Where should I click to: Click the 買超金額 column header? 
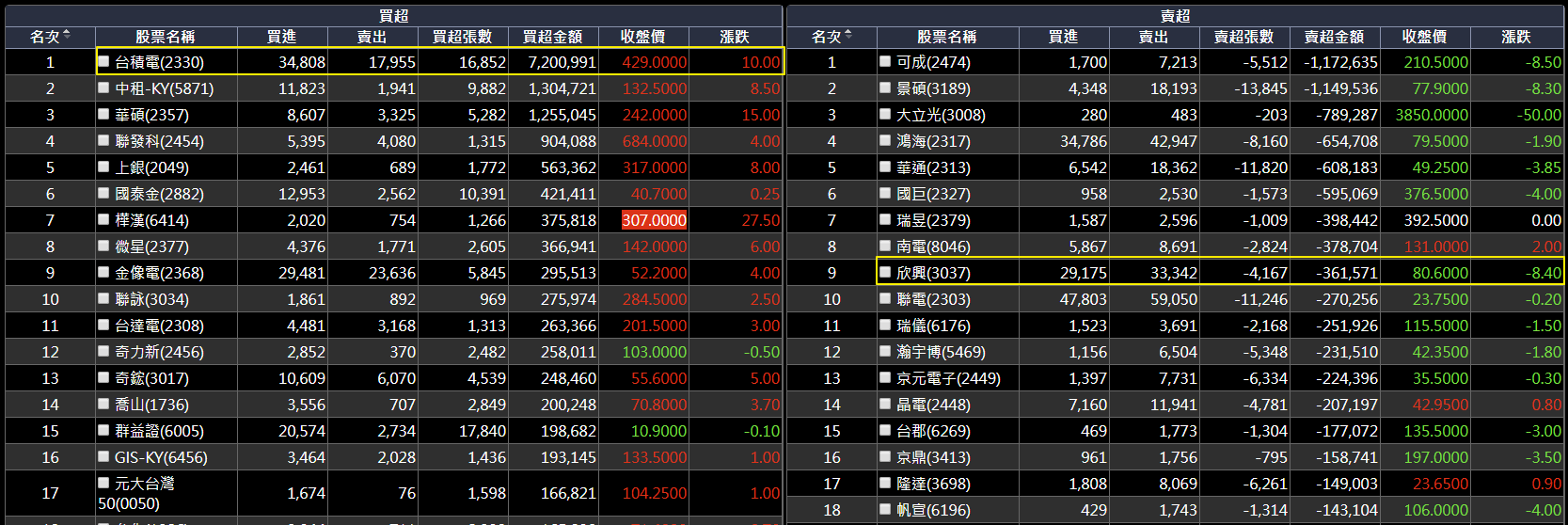point(552,37)
